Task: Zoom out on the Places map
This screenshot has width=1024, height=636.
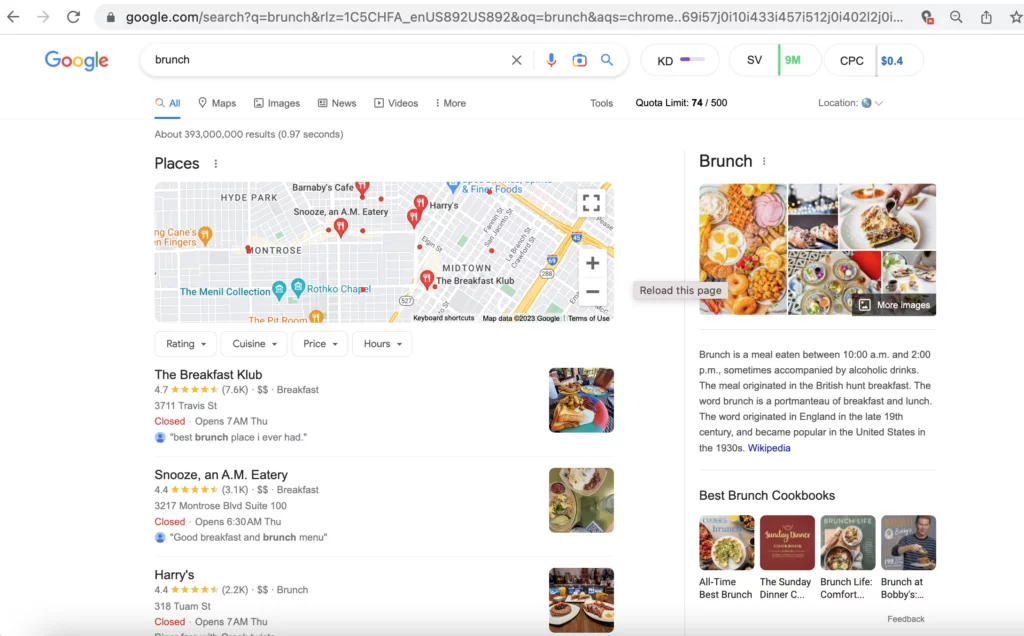Action: tap(592, 292)
